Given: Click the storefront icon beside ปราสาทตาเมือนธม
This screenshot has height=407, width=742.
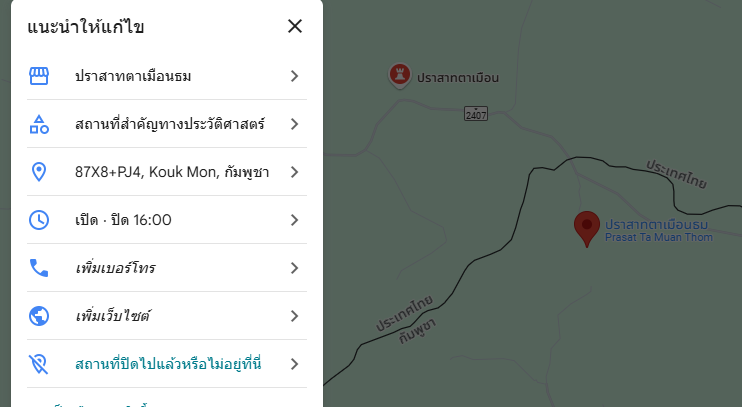Looking at the screenshot, I should [39, 76].
